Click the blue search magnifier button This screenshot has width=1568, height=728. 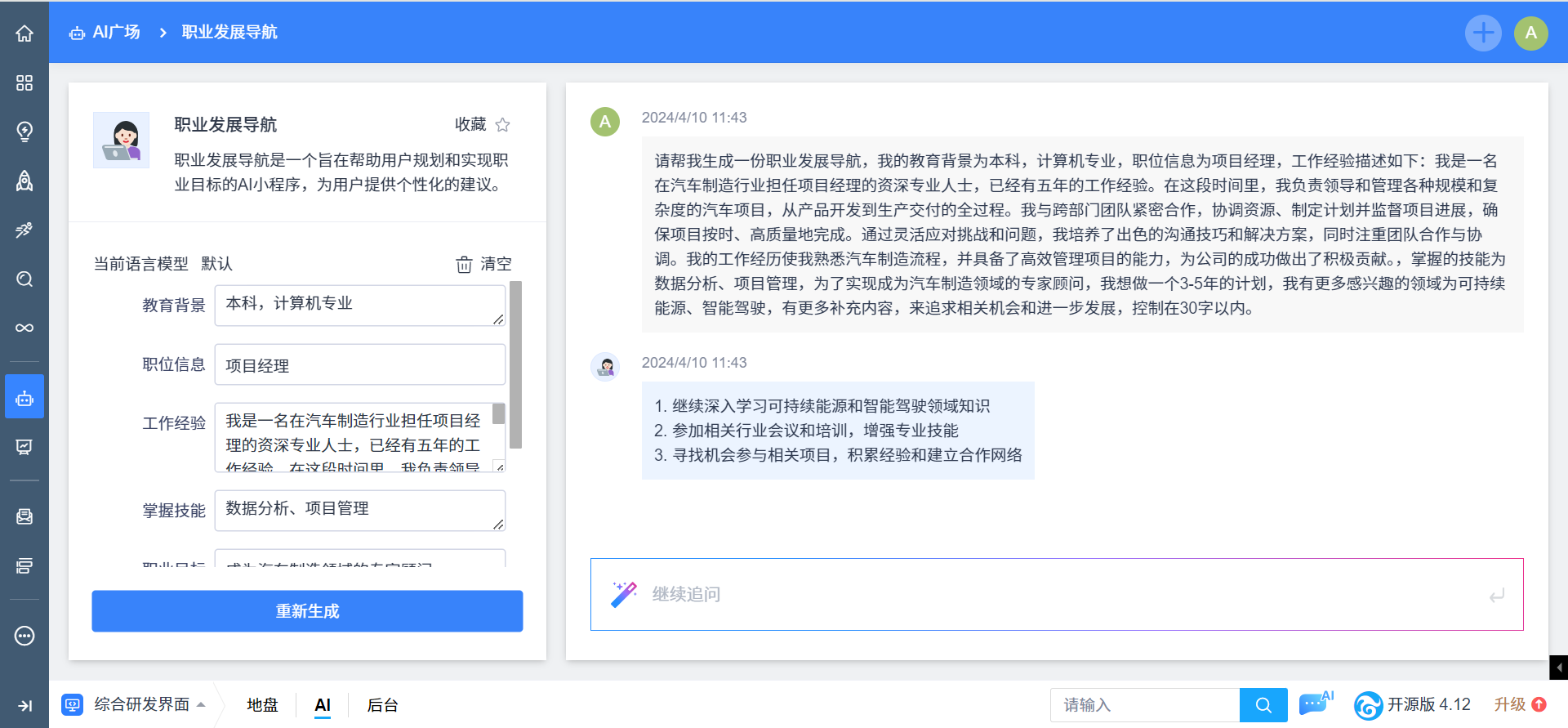(x=1263, y=705)
